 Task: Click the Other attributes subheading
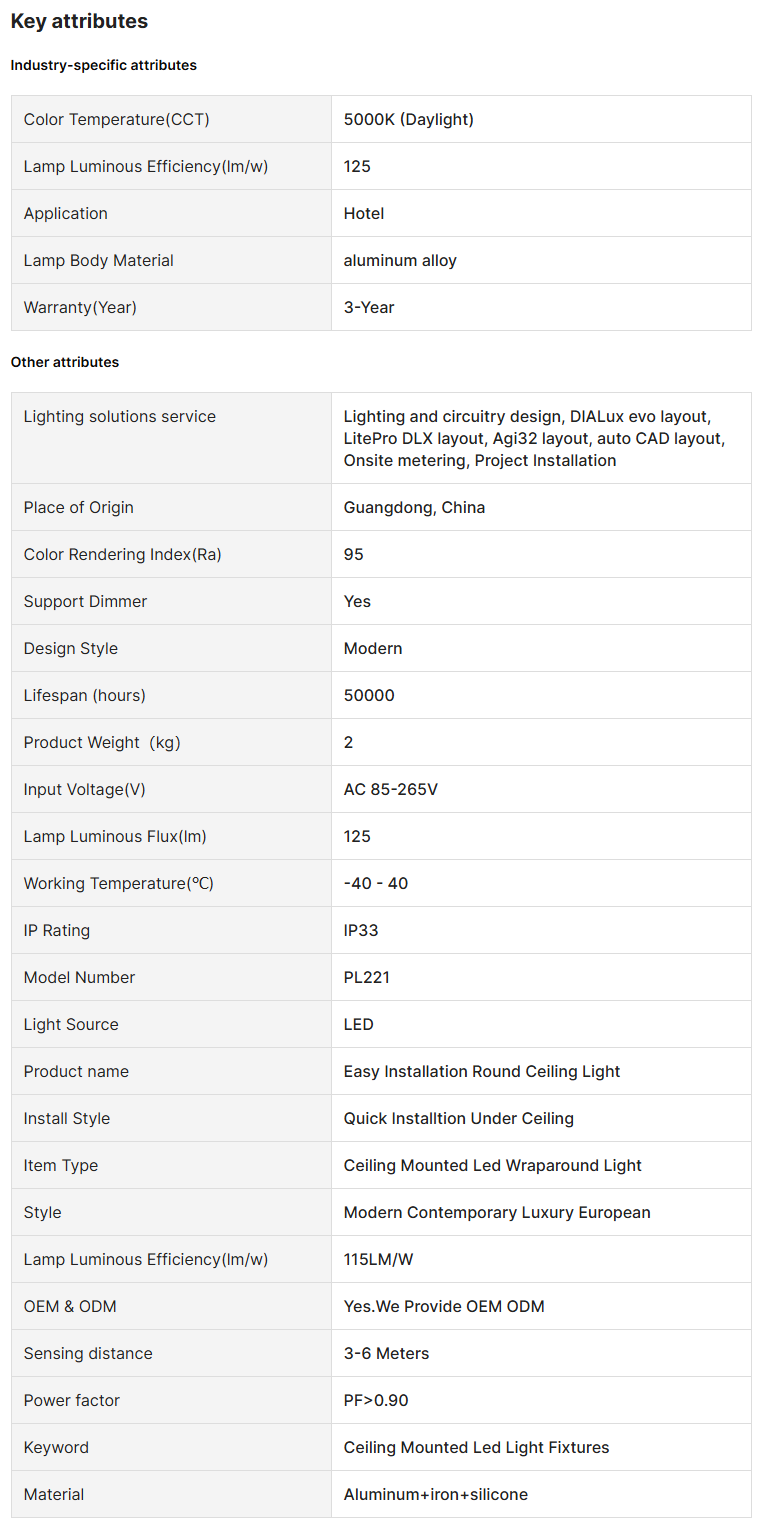point(65,362)
